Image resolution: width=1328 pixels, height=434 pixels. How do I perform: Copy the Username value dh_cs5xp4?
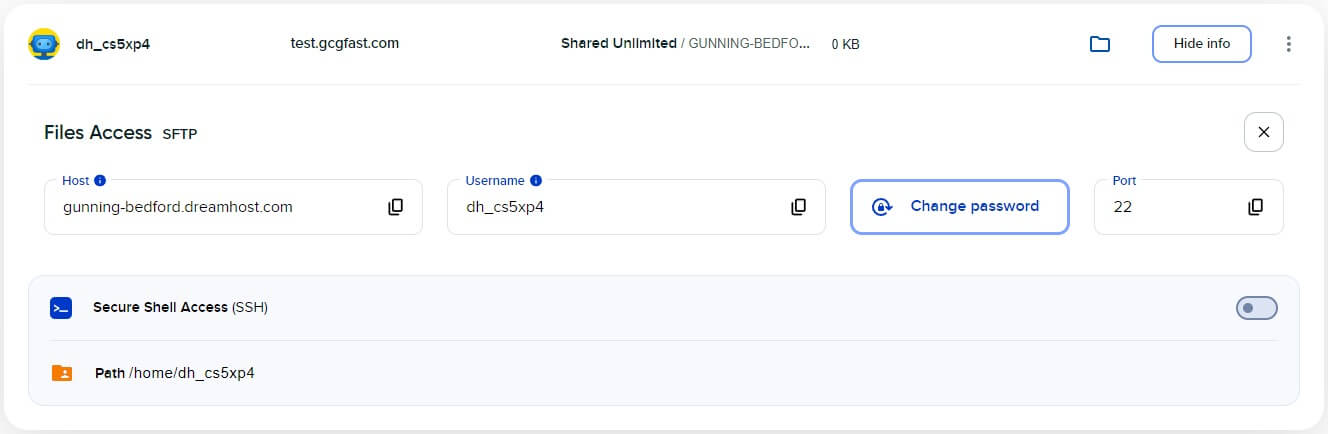tap(799, 207)
